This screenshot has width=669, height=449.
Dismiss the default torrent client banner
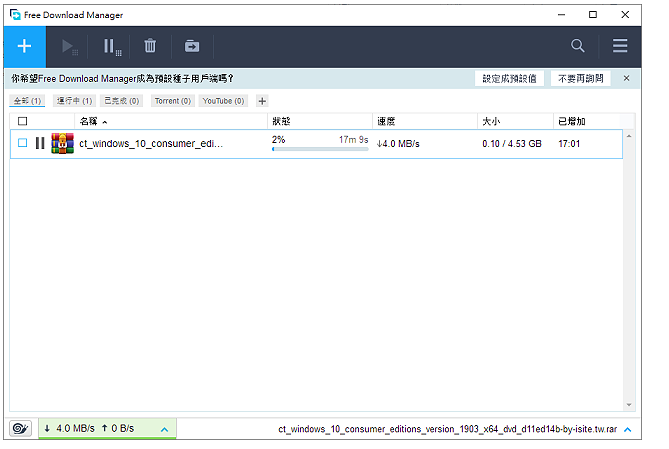pyautogui.click(x=626, y=79)
